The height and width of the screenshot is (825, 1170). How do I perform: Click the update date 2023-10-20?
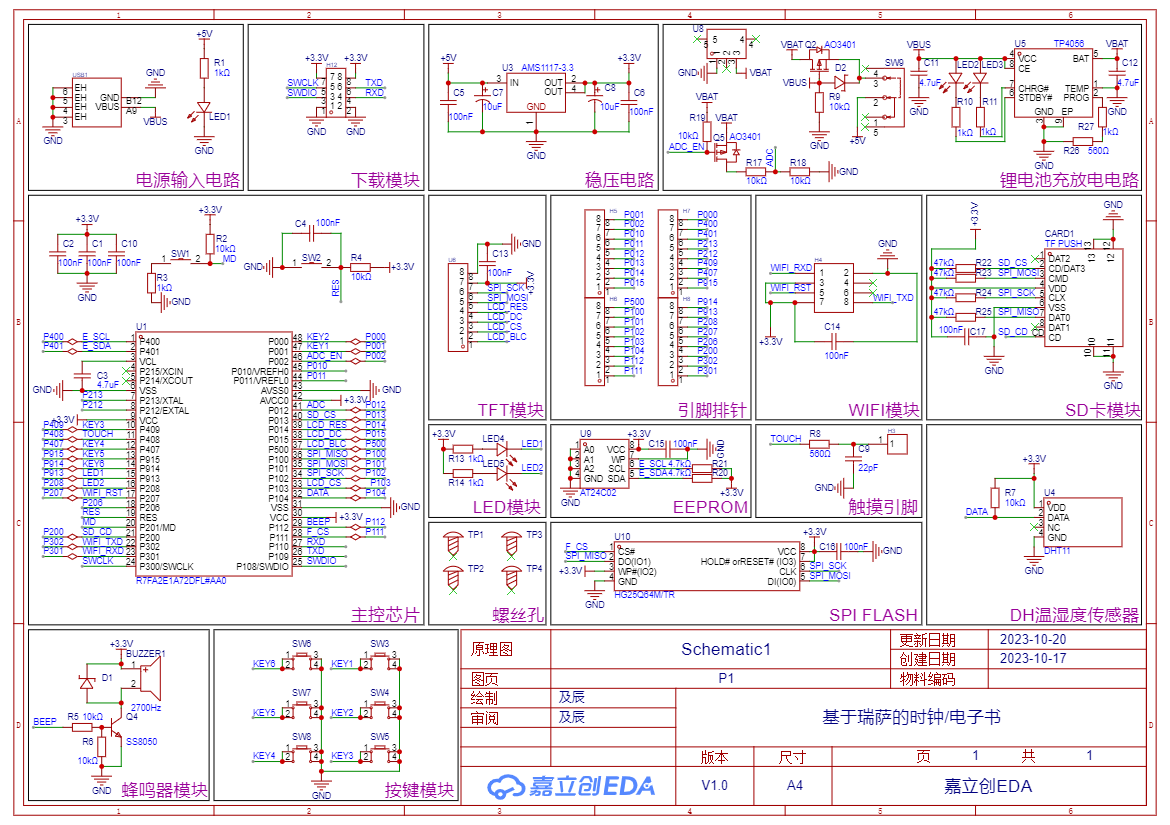tap(1033, 639)
